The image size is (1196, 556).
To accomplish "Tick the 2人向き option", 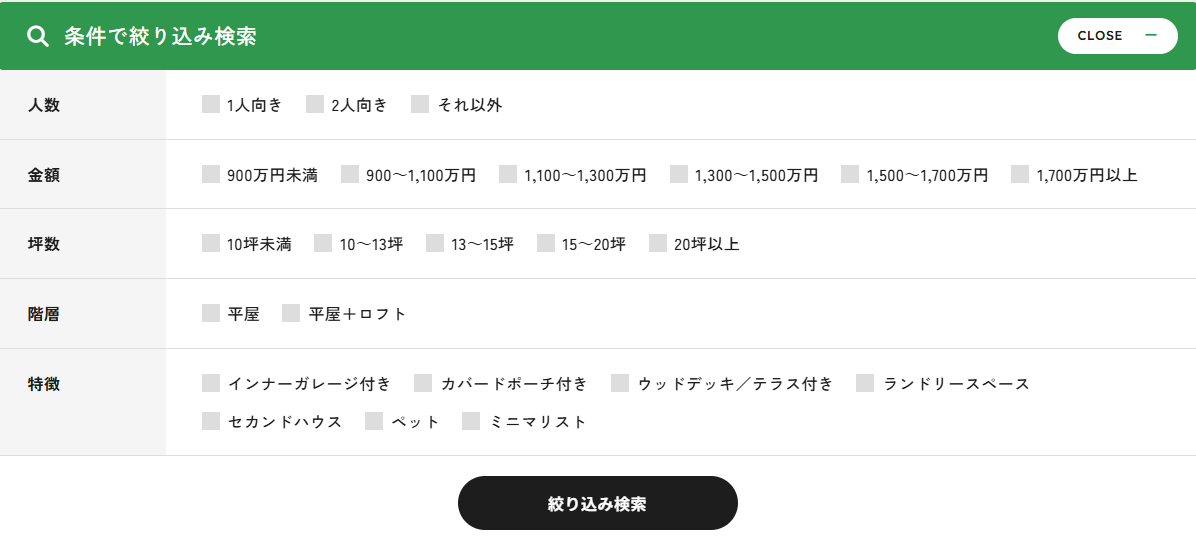I will pyautogui.click(x=315, y=104).
